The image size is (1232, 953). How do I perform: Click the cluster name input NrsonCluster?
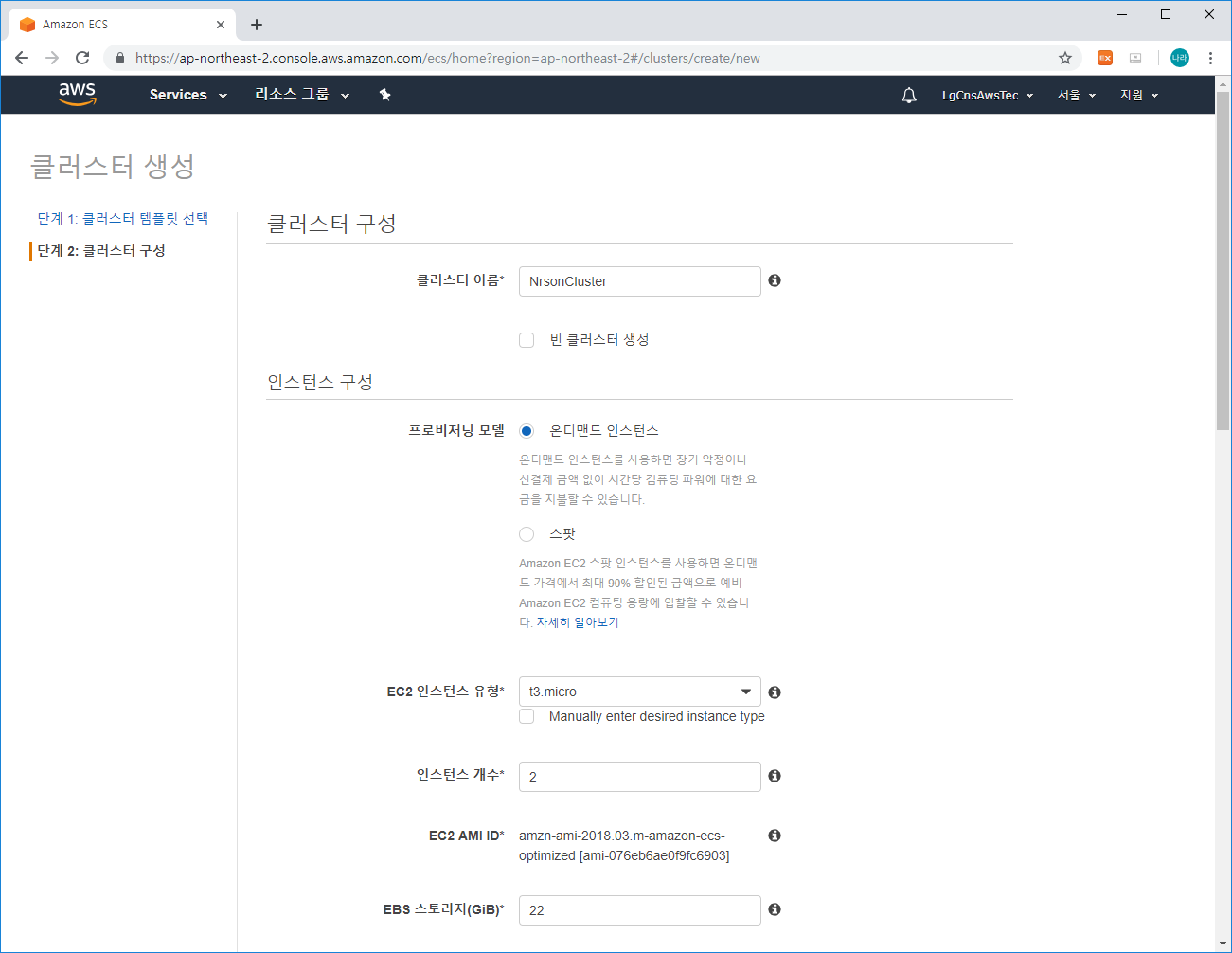pyautogui.click(x=640, y=281)
